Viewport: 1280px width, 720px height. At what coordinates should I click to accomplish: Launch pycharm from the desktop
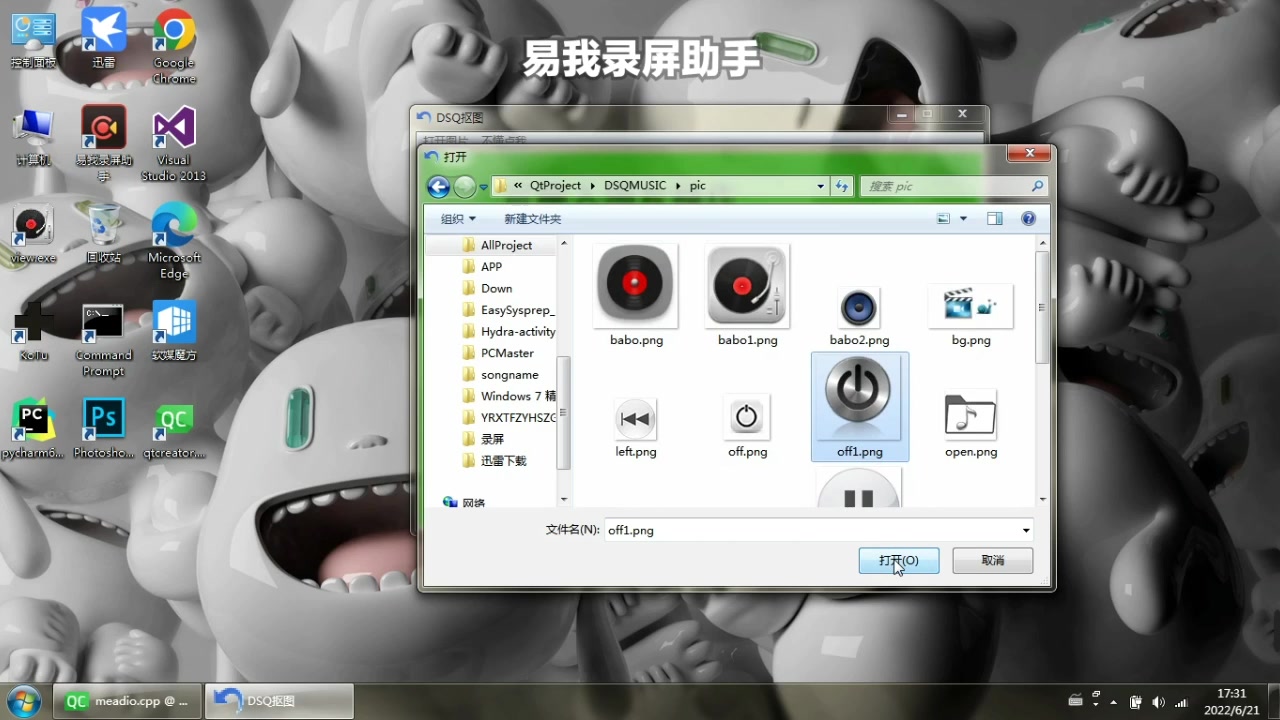pos(33,420)
